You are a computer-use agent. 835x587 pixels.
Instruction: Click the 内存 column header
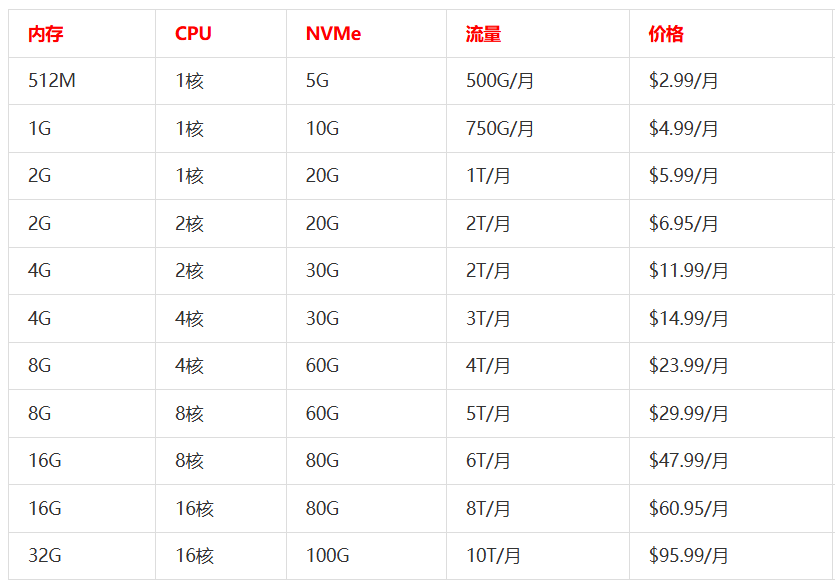(x=46, y=34)
